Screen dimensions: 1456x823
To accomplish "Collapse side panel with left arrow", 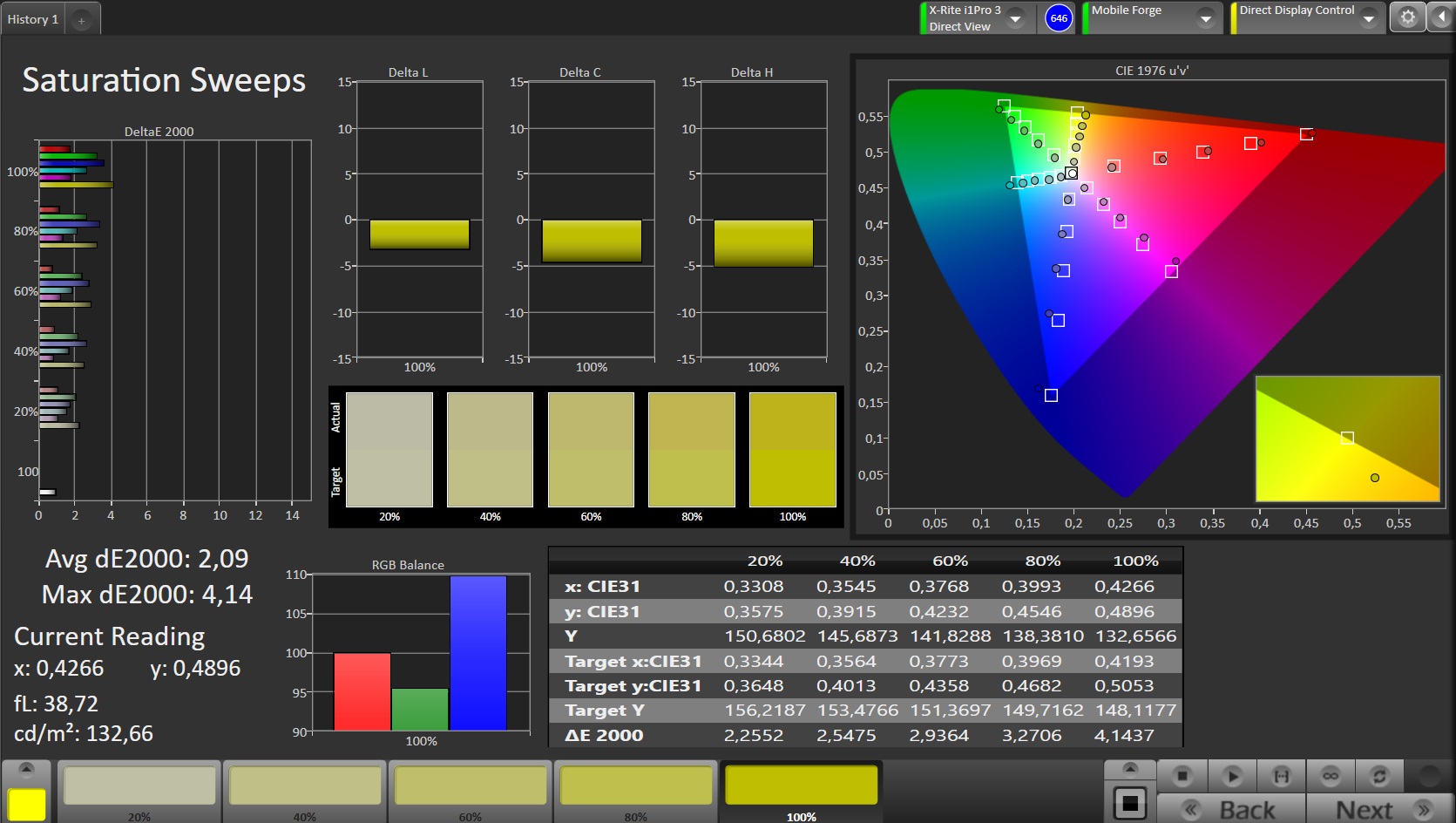I will [1441, 17].
